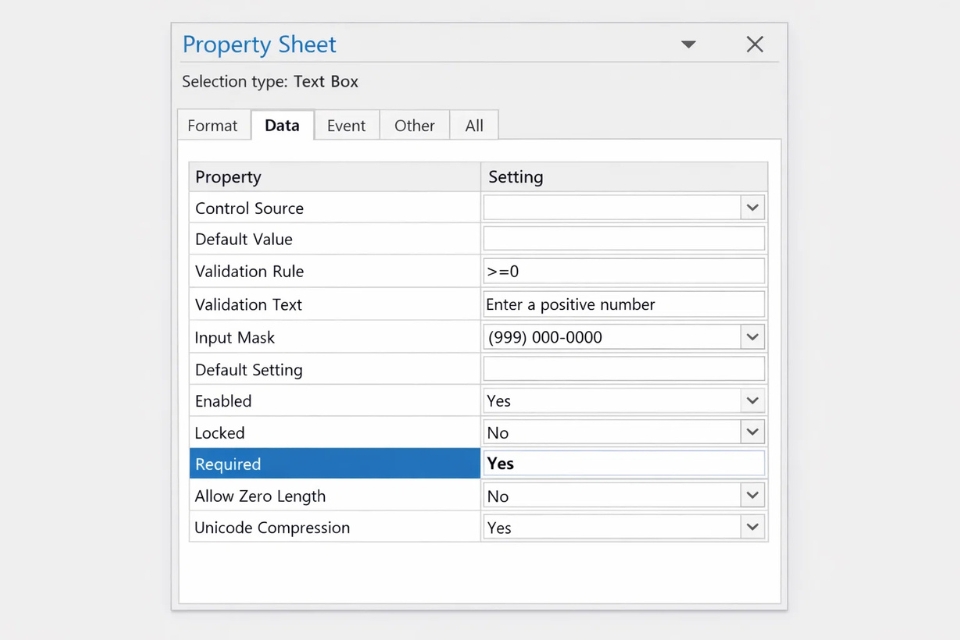Open the Locked setting dropdown
The image size is (960, 640).
(753, 433)
